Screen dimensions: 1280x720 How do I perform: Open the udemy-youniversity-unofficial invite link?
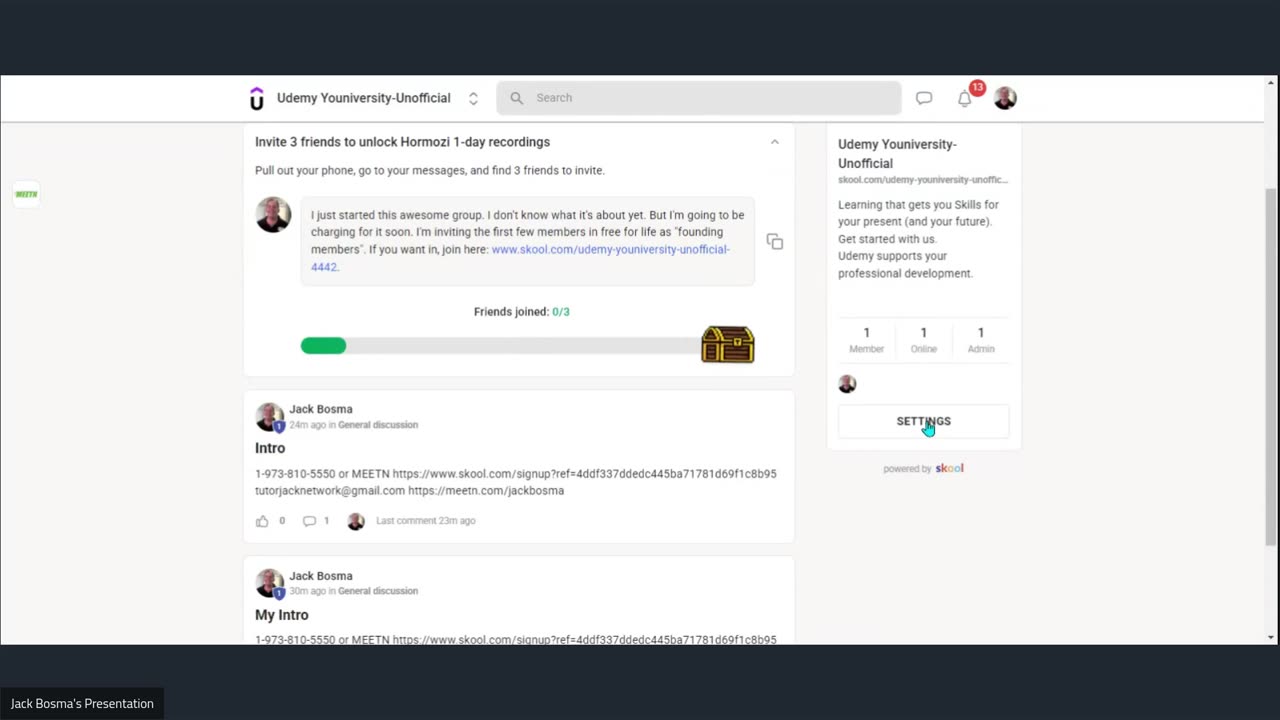tap(610, 249)
